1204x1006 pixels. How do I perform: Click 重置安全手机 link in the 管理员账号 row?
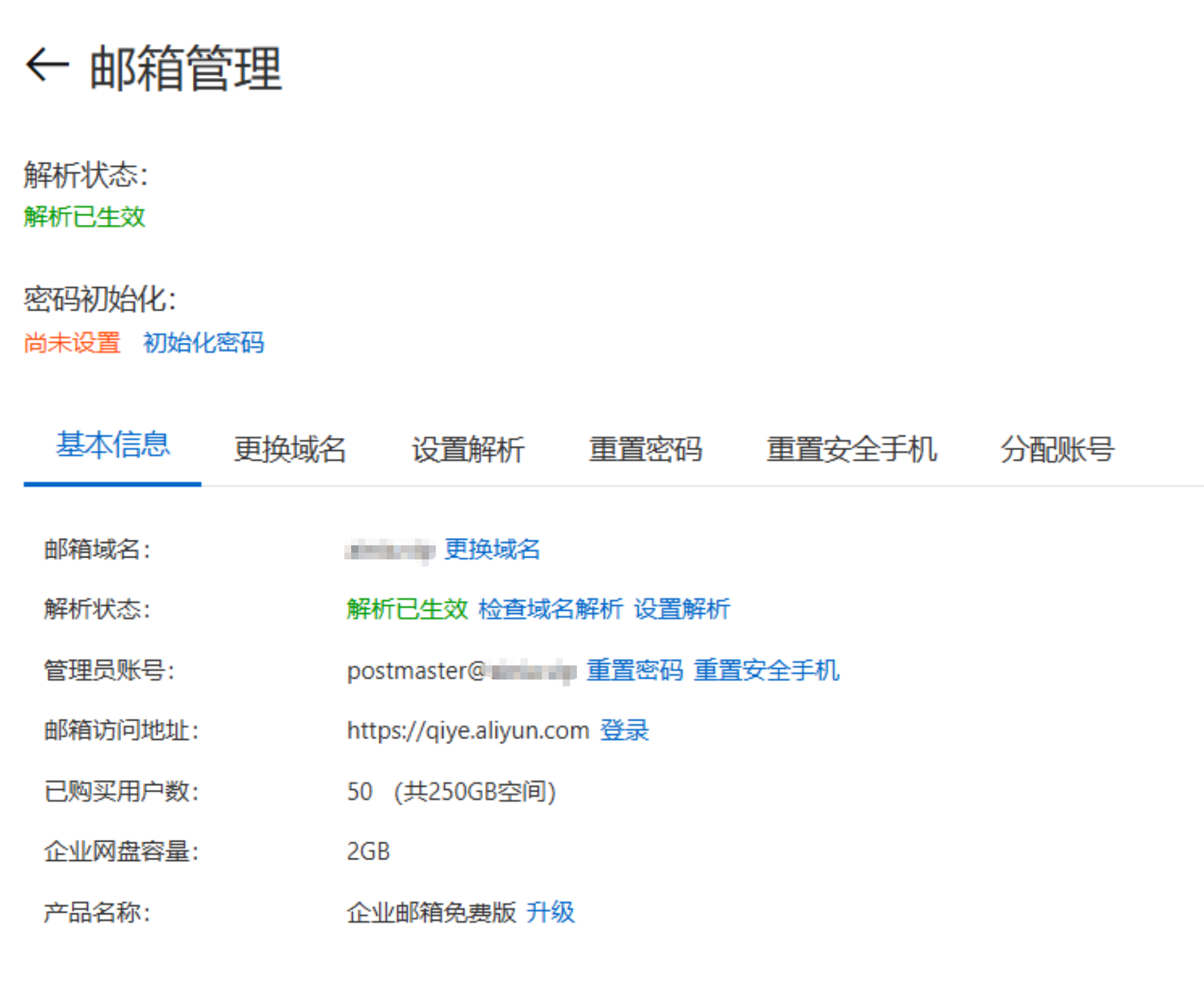(x=767, y=670)
